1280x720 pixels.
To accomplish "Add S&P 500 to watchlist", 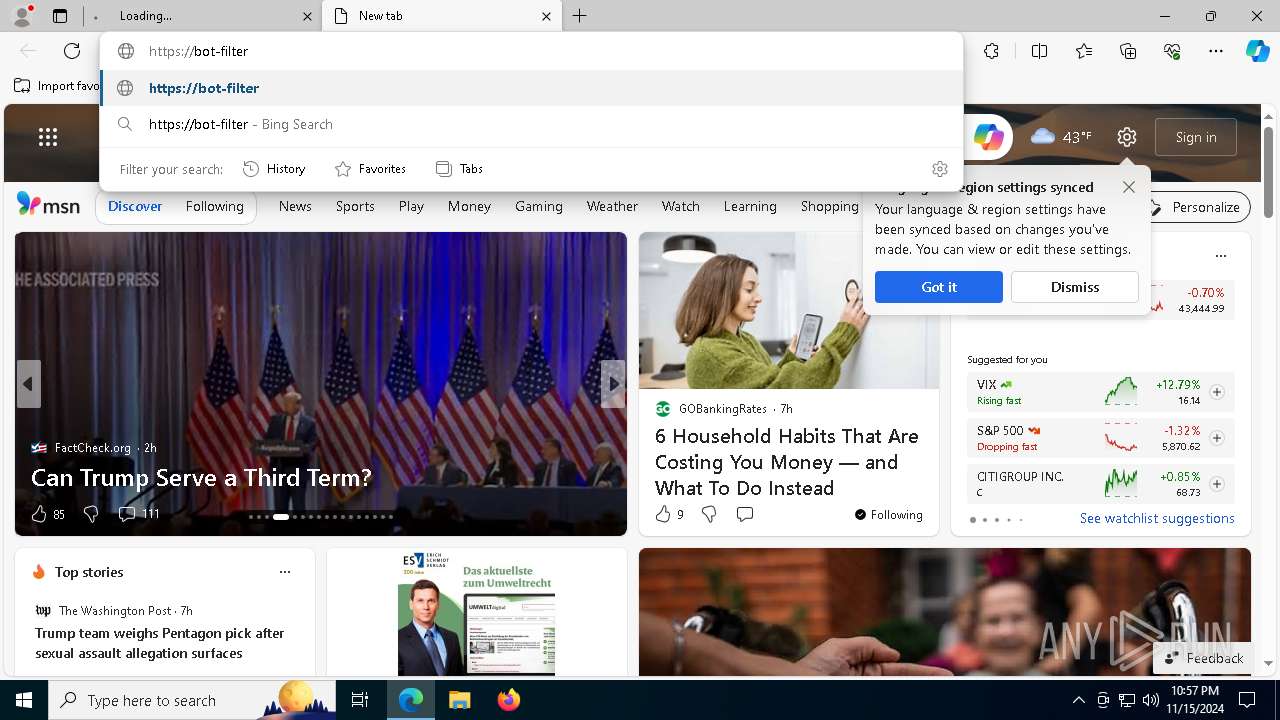I will [1217, 438].
